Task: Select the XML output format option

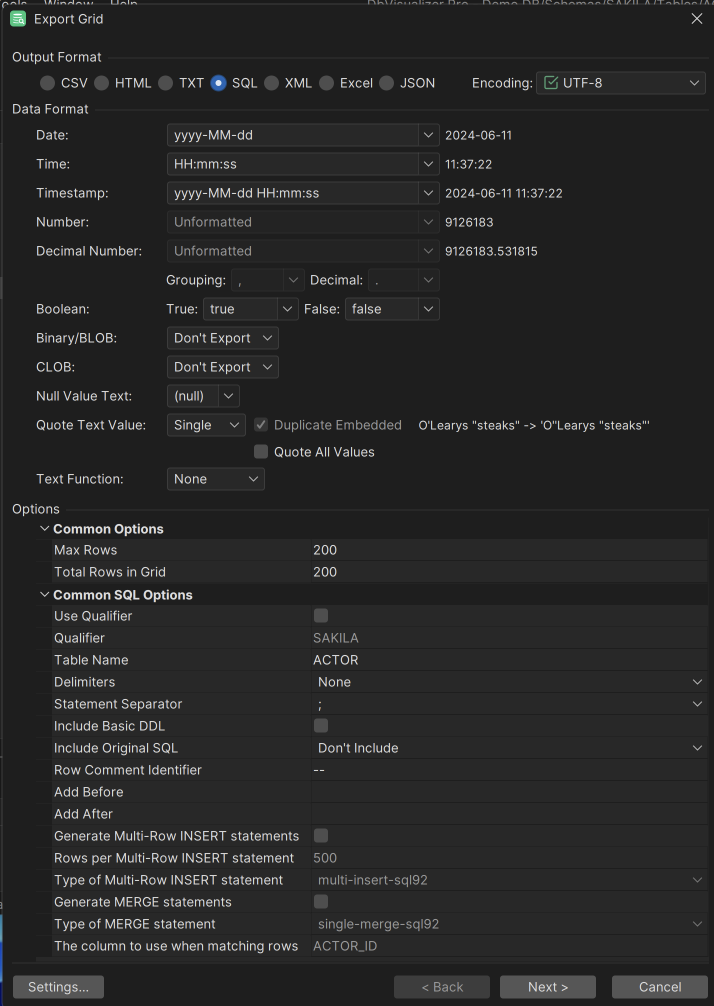Action: pos(271,83)
